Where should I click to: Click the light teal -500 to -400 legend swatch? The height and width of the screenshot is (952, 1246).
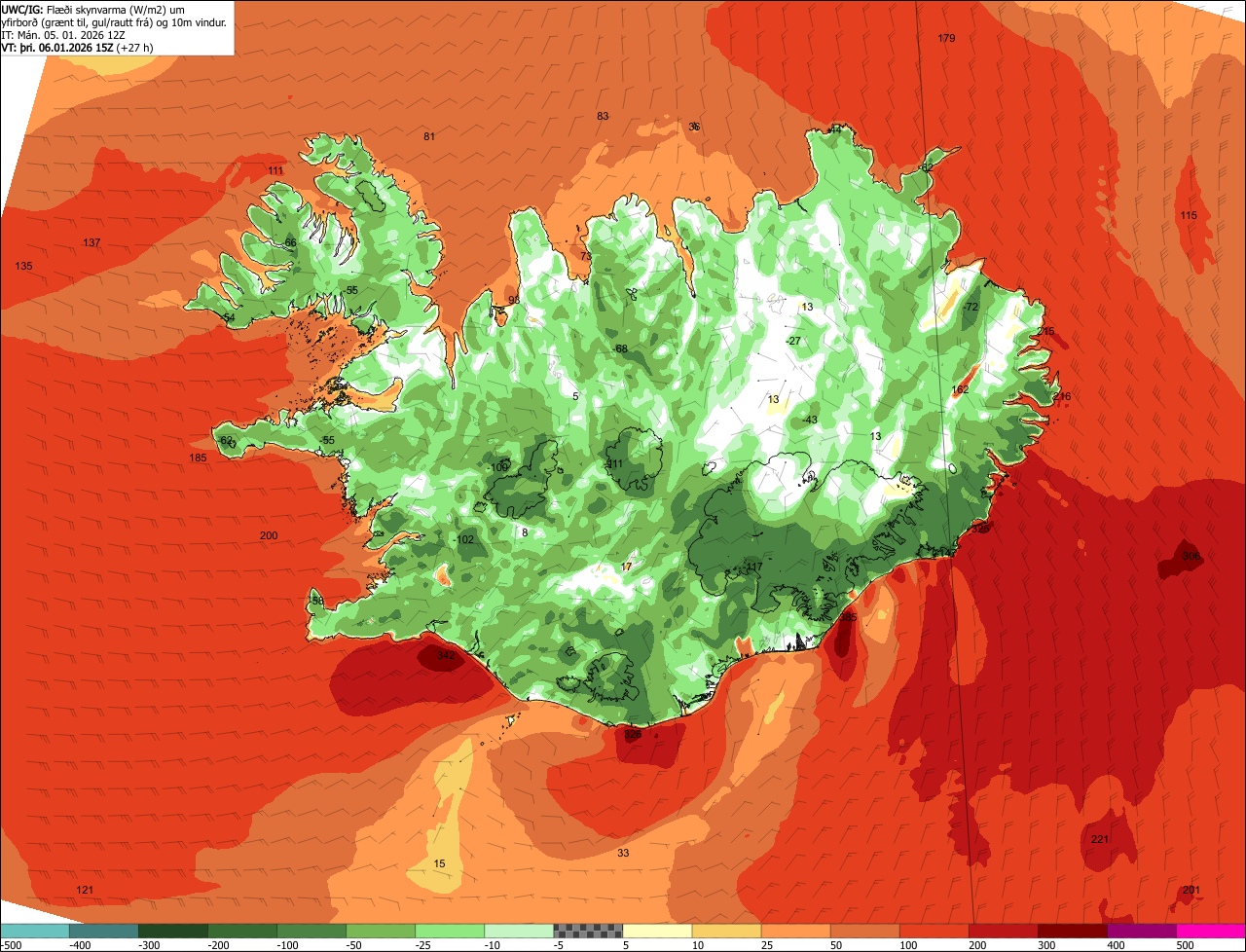[34, 931]
